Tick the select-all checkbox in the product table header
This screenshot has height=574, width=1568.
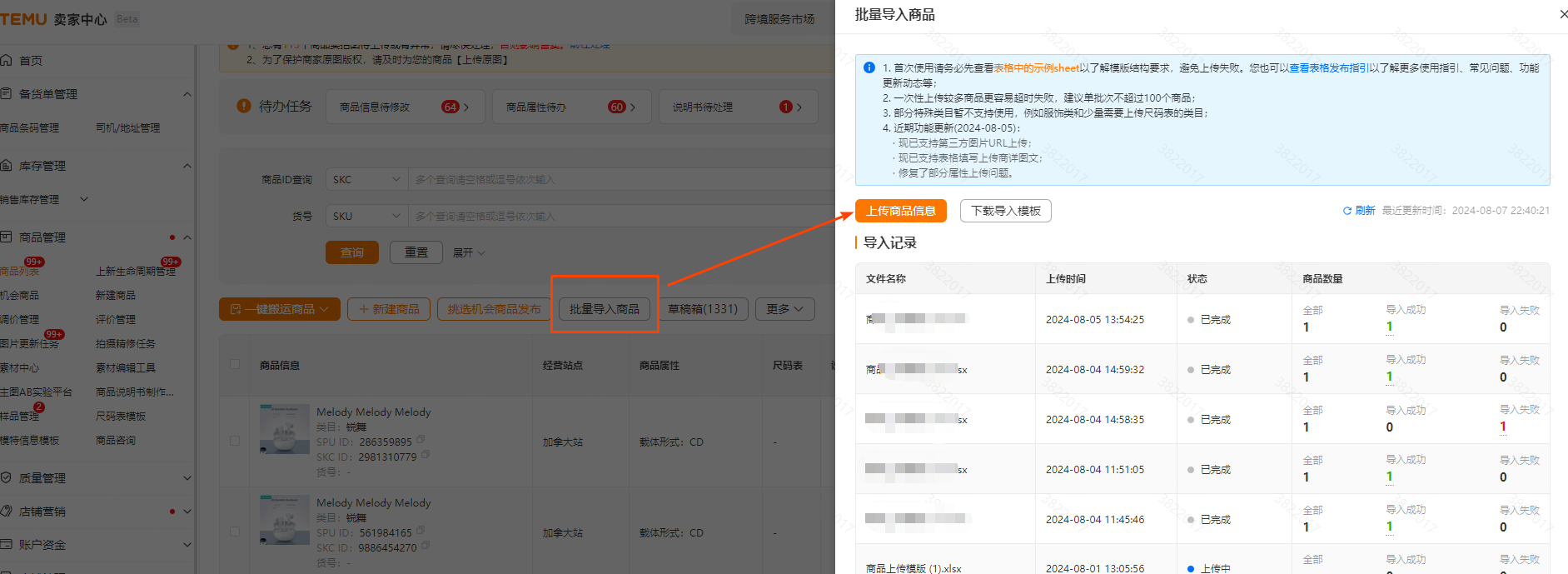pos(235,364)
